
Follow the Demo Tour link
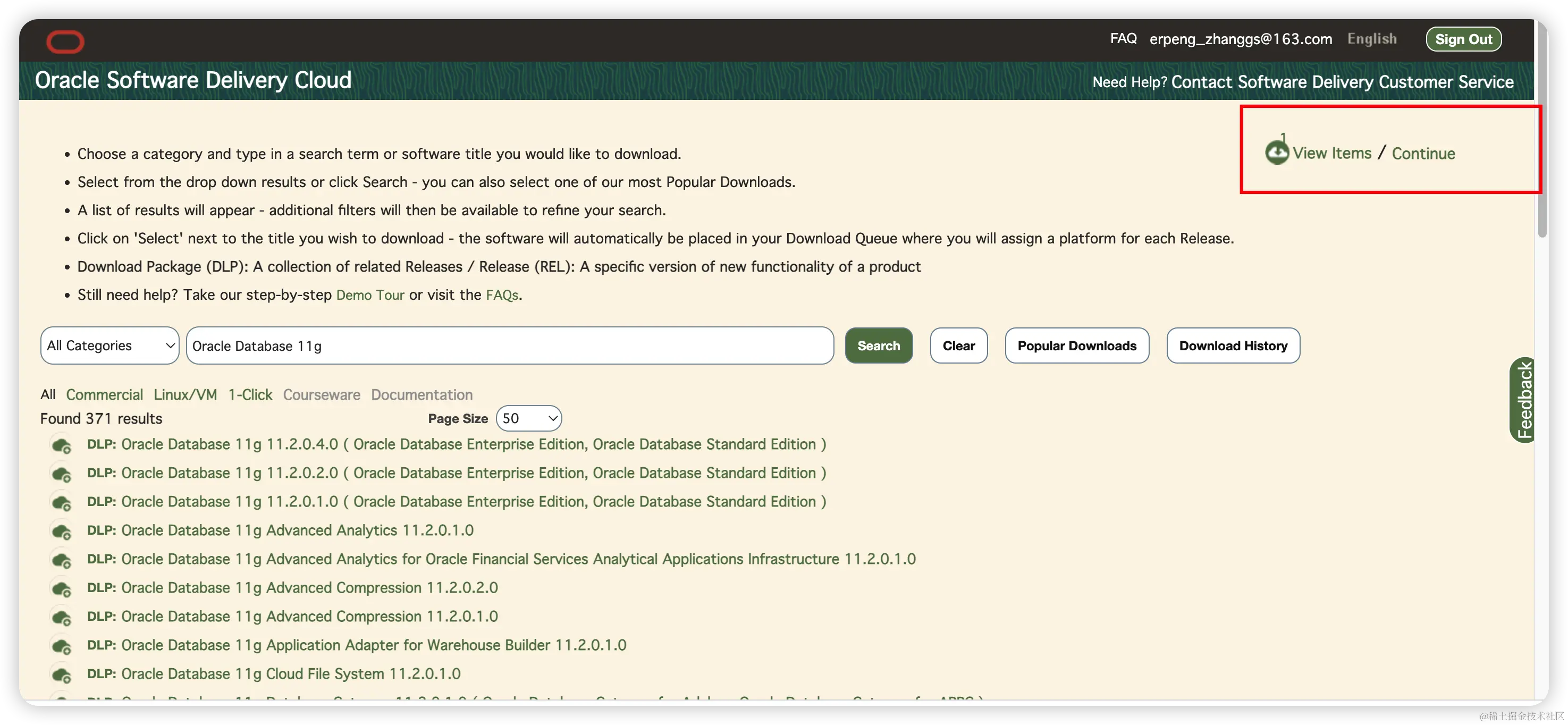[369, 295]
